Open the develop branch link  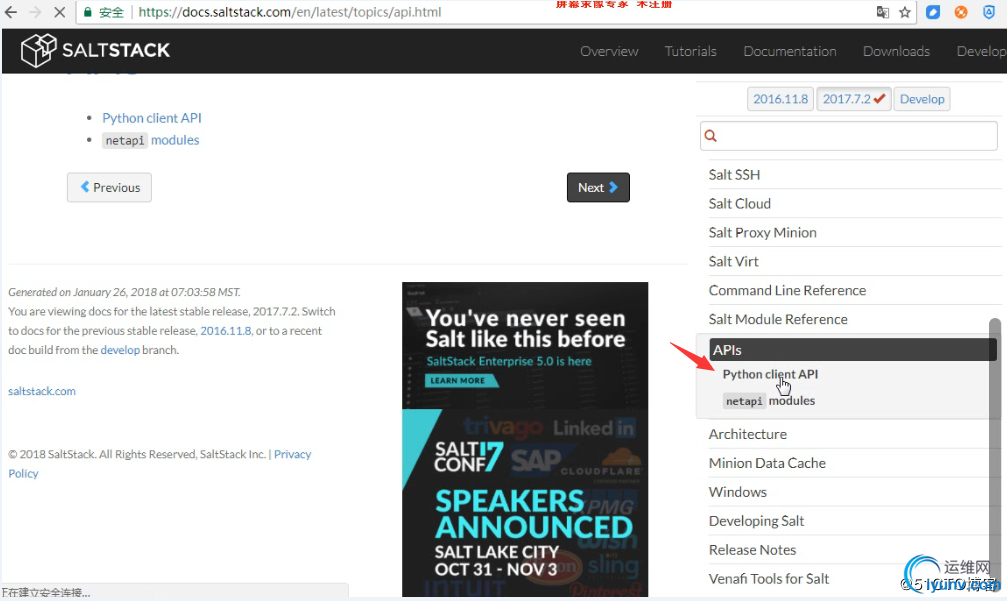tap(120, 350)
